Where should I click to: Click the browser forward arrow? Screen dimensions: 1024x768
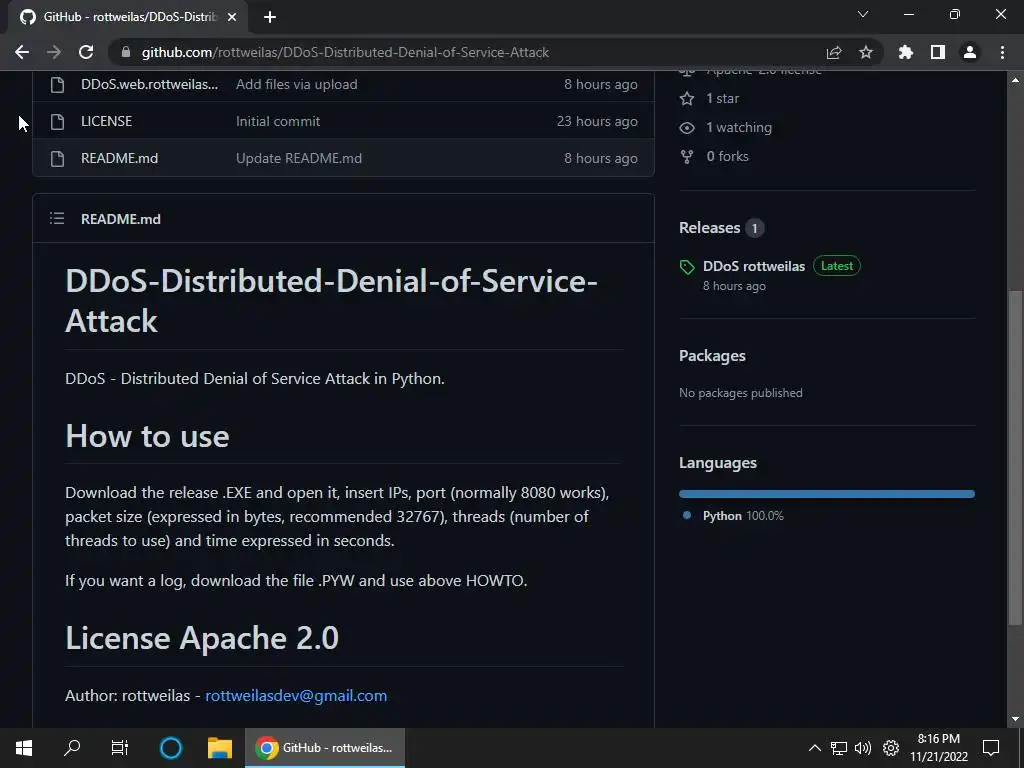pyautogui.click(x=54, y=52)
